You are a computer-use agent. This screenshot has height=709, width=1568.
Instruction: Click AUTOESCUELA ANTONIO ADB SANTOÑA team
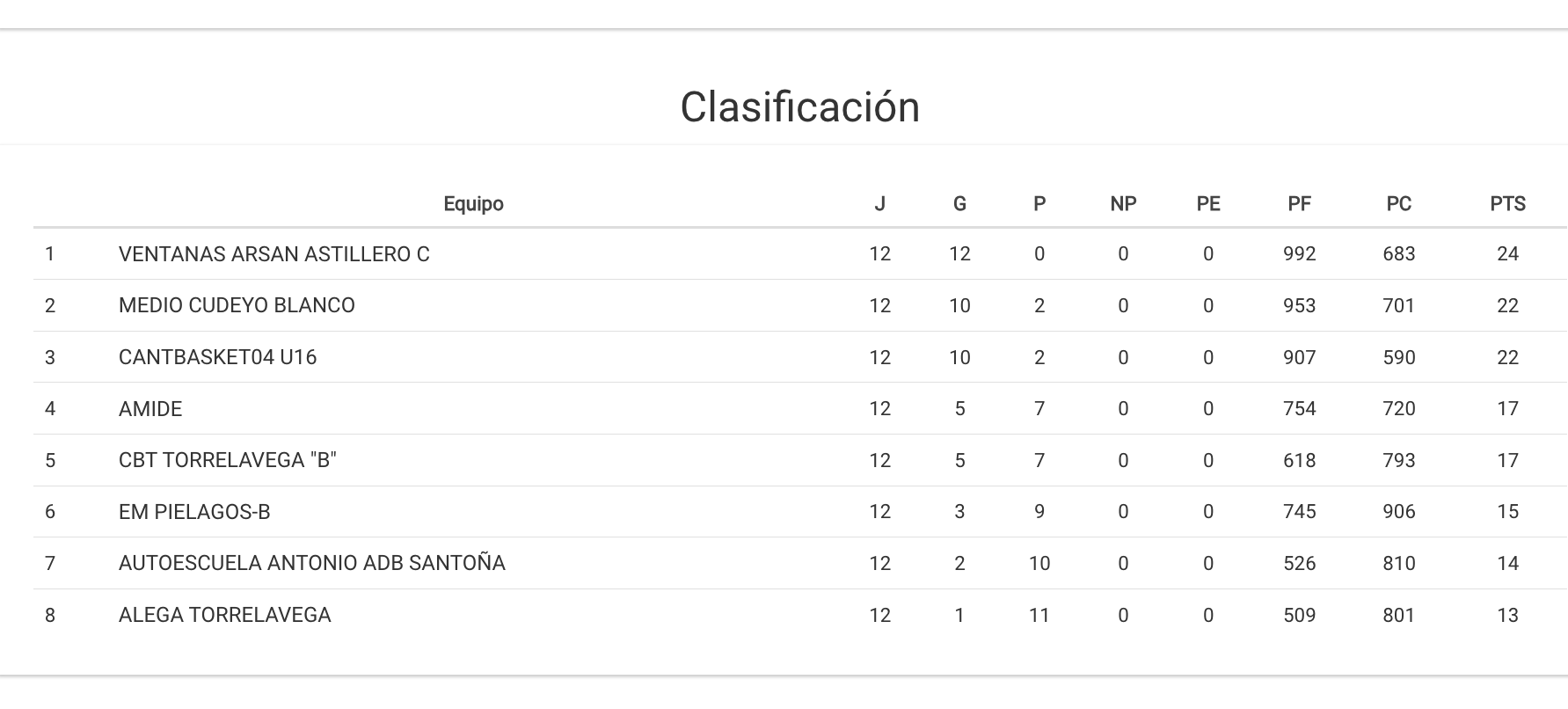[311, 563]
